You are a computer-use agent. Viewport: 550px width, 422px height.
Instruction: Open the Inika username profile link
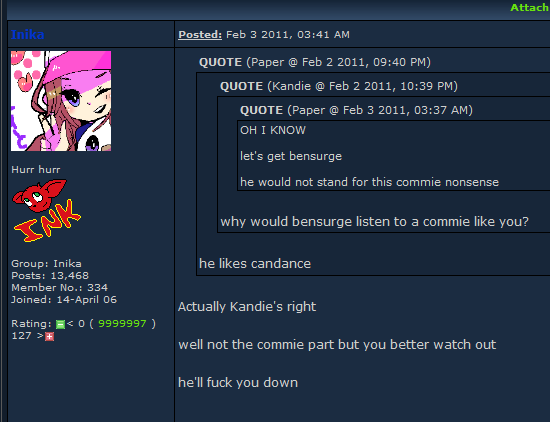pyautogui.click(x=27, y=34)
